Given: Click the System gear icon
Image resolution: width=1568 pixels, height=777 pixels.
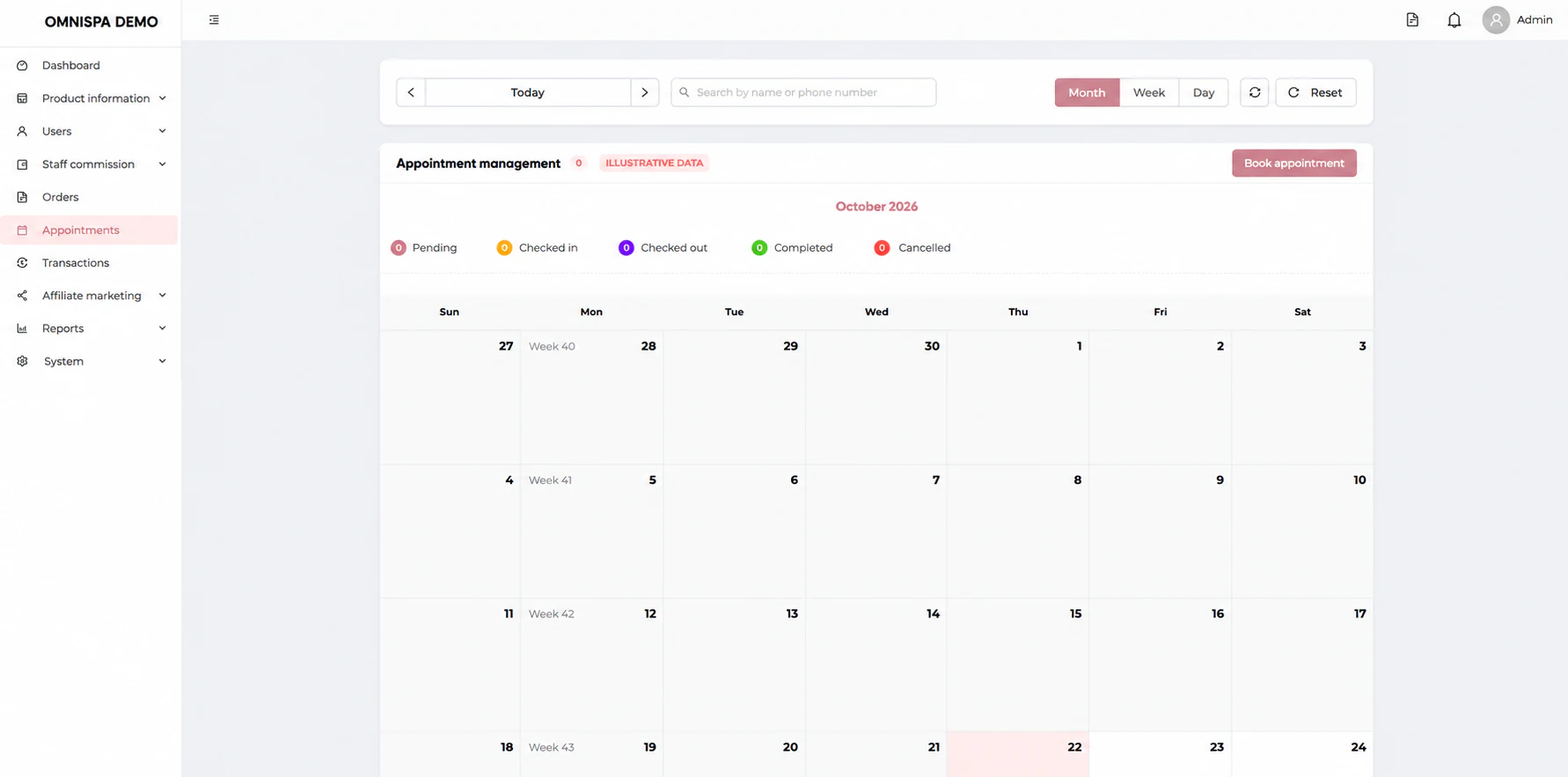Looking at the screenshot, I should pyautogui.click(x=22, y=362).
